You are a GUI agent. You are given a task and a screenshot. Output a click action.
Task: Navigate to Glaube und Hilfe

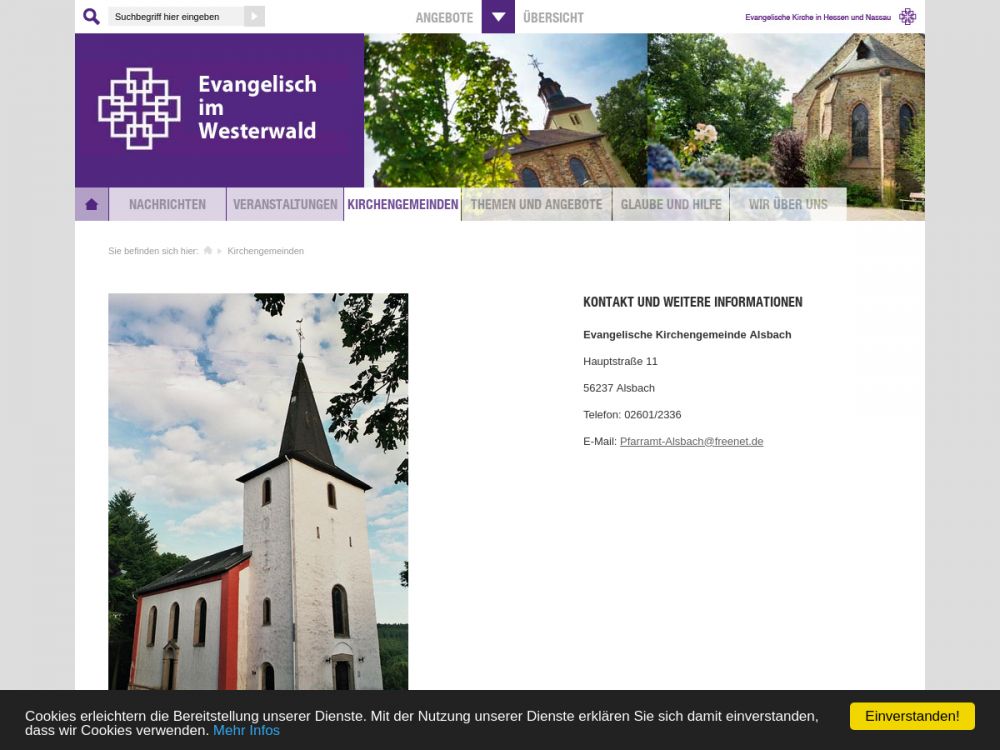point(670,204)
